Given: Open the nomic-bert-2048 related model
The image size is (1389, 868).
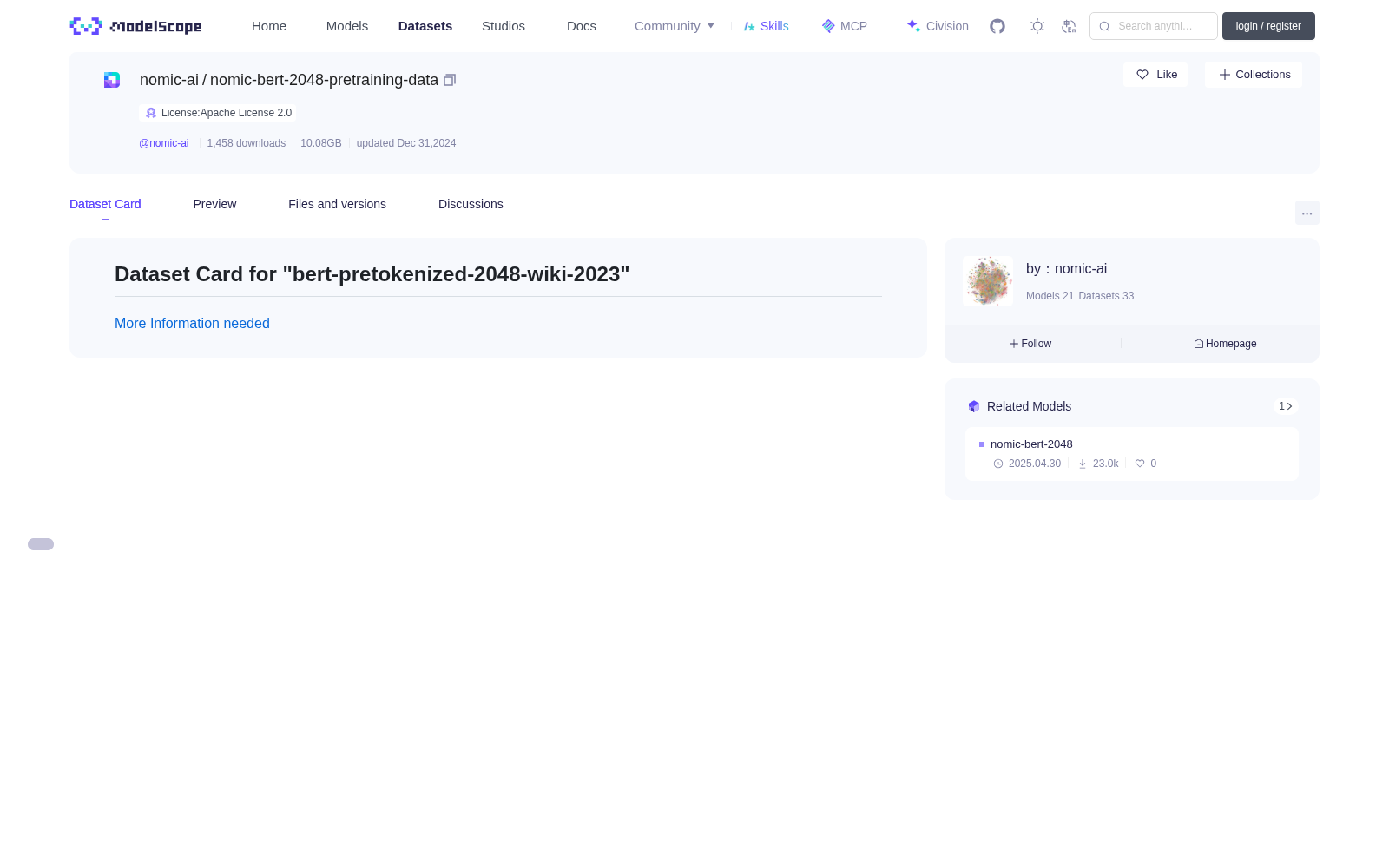Looking at the screenshot, I should tap(1031, 444).
